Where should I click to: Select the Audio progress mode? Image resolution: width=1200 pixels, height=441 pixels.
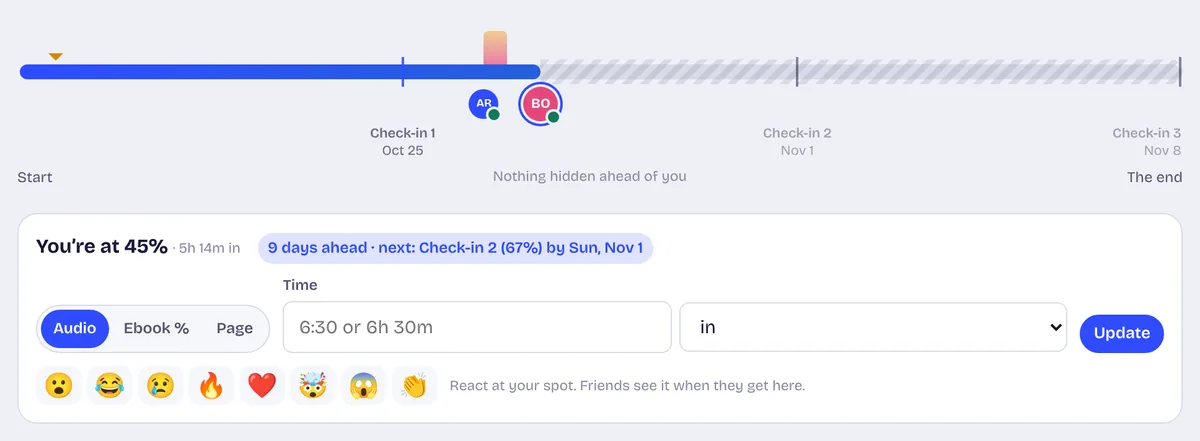pos(75,328)
